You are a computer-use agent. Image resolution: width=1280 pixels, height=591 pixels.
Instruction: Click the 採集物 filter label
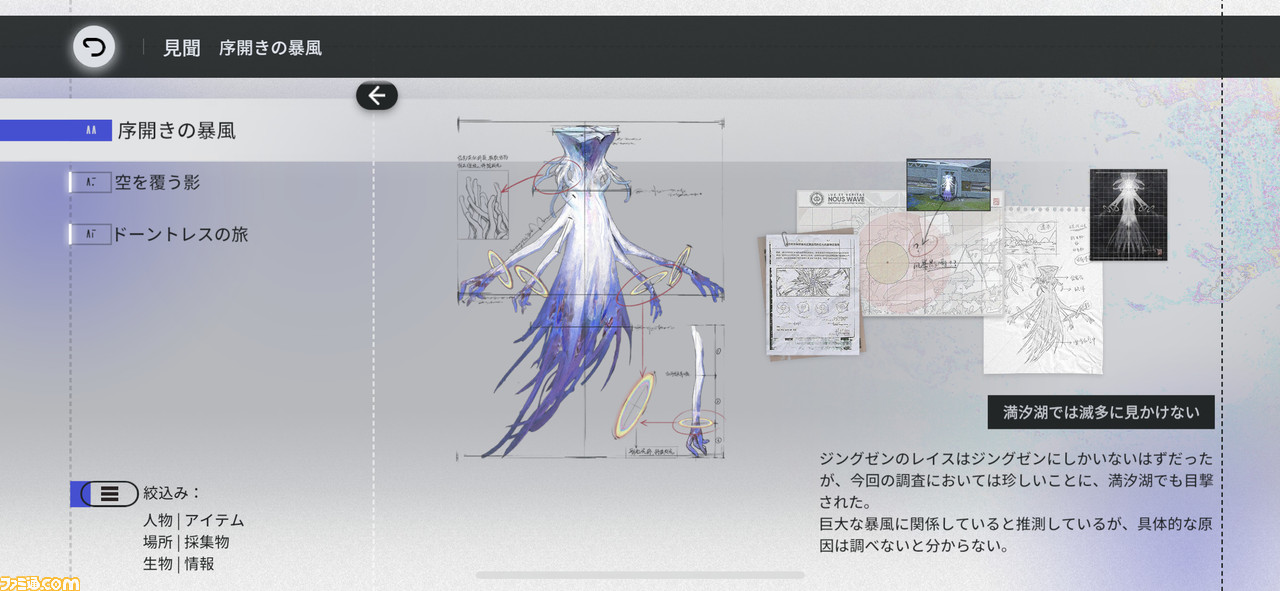(x=207, y=542)
